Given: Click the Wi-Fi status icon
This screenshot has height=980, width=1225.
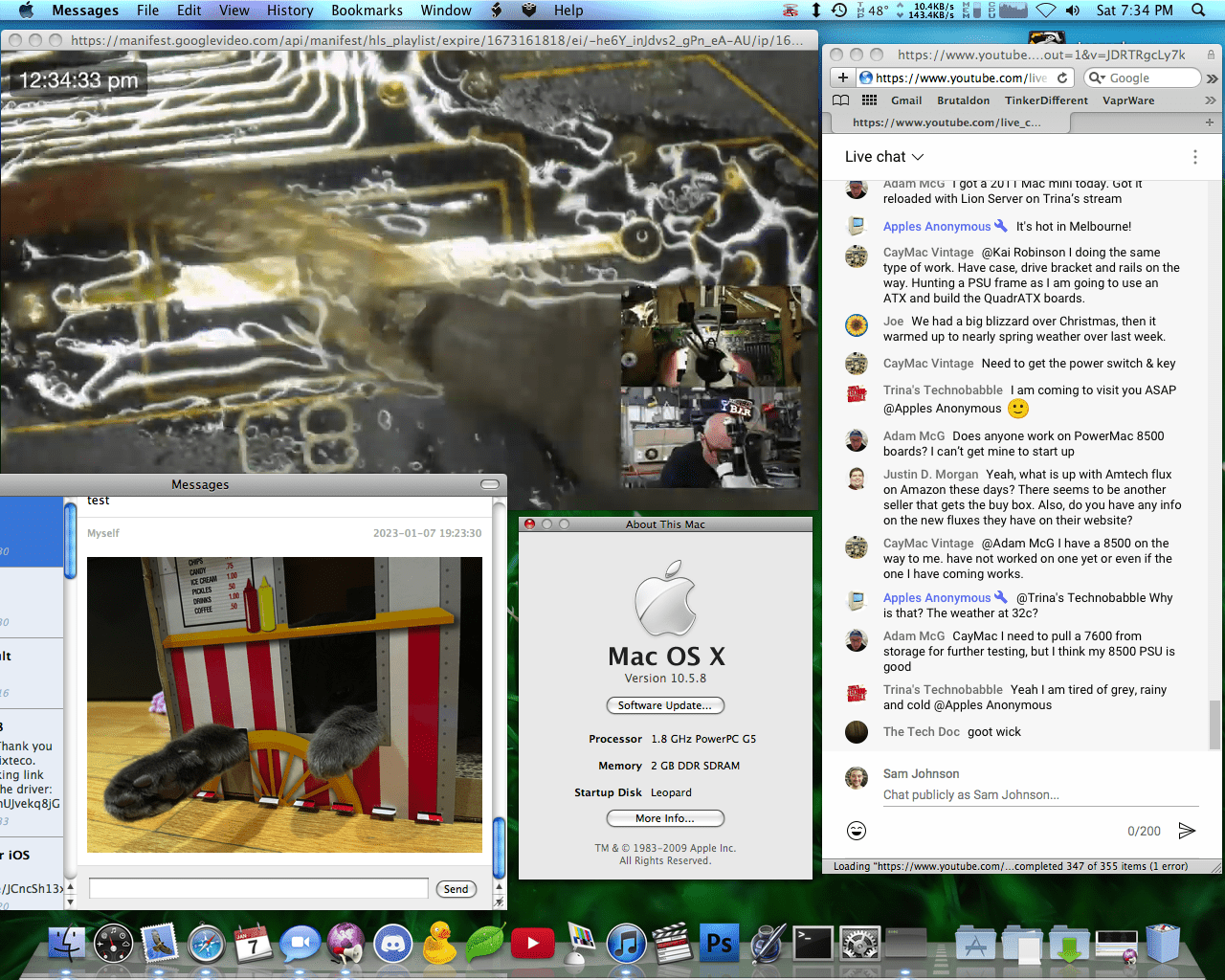Looking at the screenshot, I should 1046,11.
